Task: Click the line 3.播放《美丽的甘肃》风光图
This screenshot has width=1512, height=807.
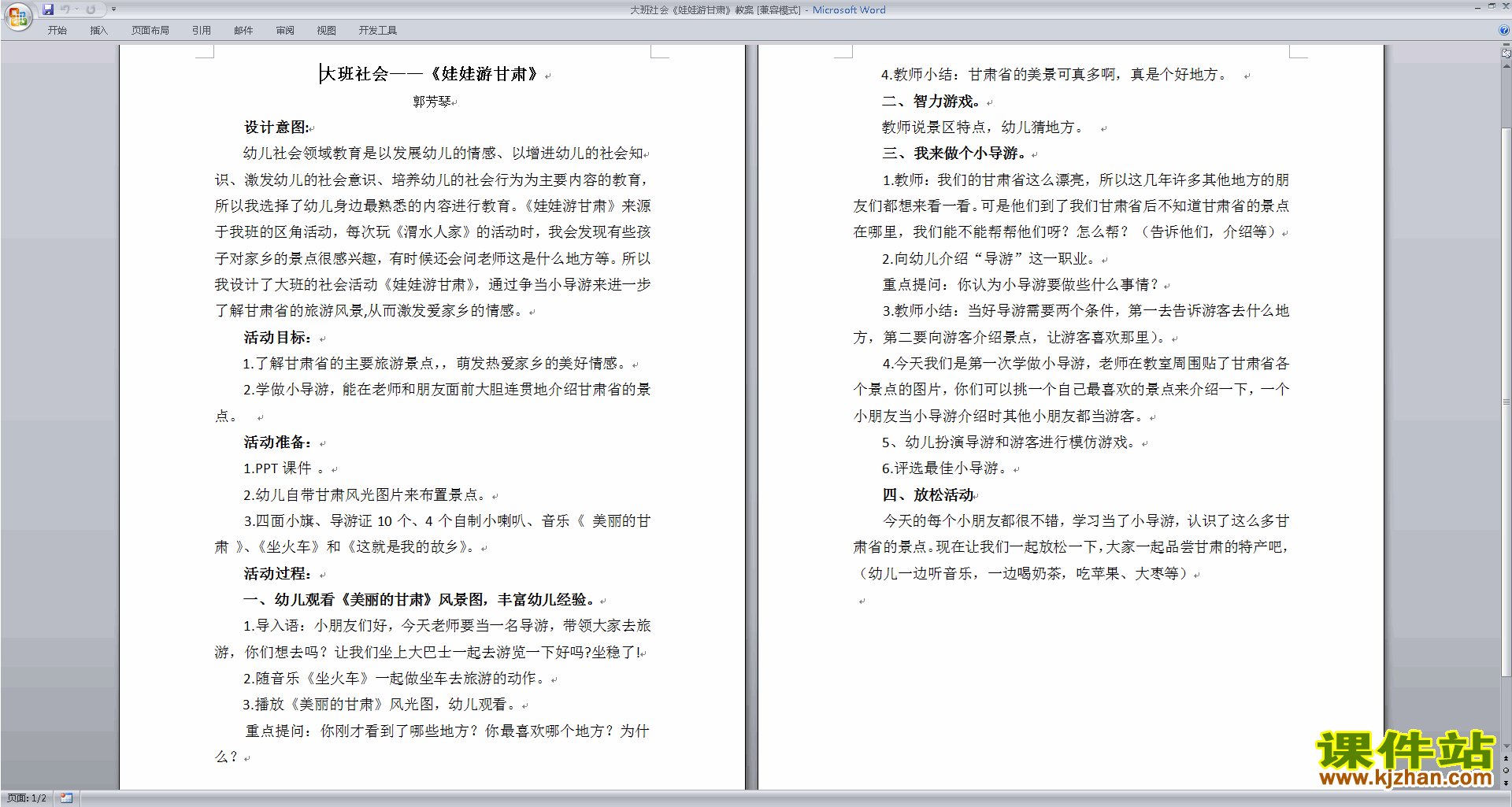Action: coord(380,705)
